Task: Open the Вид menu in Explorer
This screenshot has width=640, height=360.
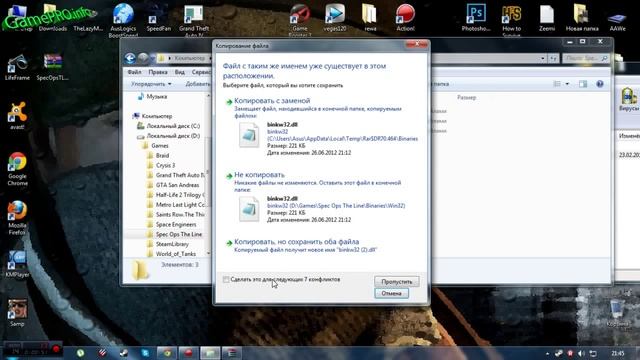Action: (180, 72)
